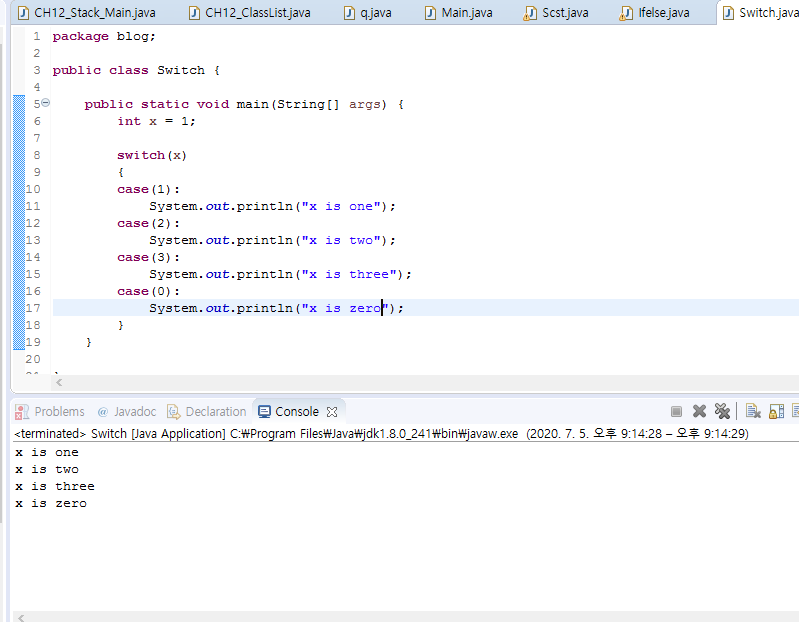The width and height of the screenshot is (799, 622).
Task: Click the 'public static void main' line
Action: pyautogui.click(x=244, y=104)
